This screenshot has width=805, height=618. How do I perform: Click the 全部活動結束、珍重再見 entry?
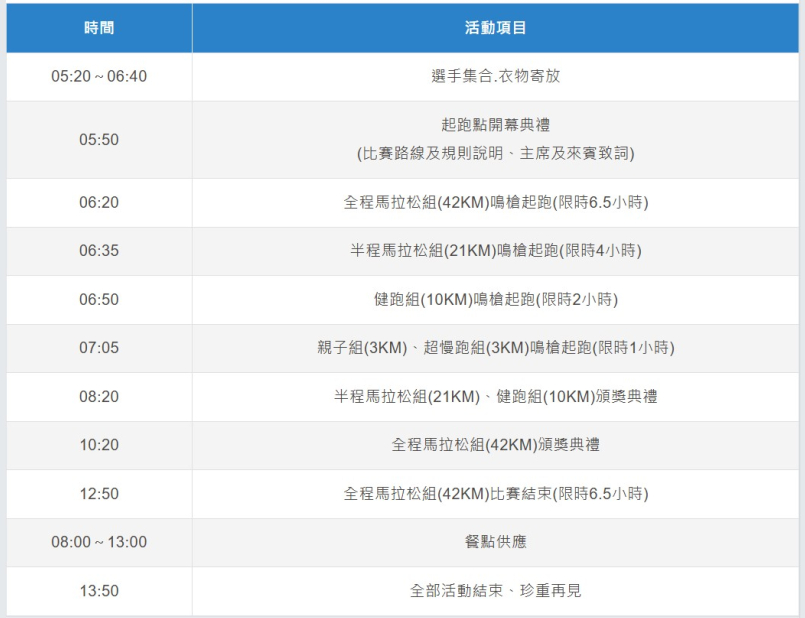[495, 591]
